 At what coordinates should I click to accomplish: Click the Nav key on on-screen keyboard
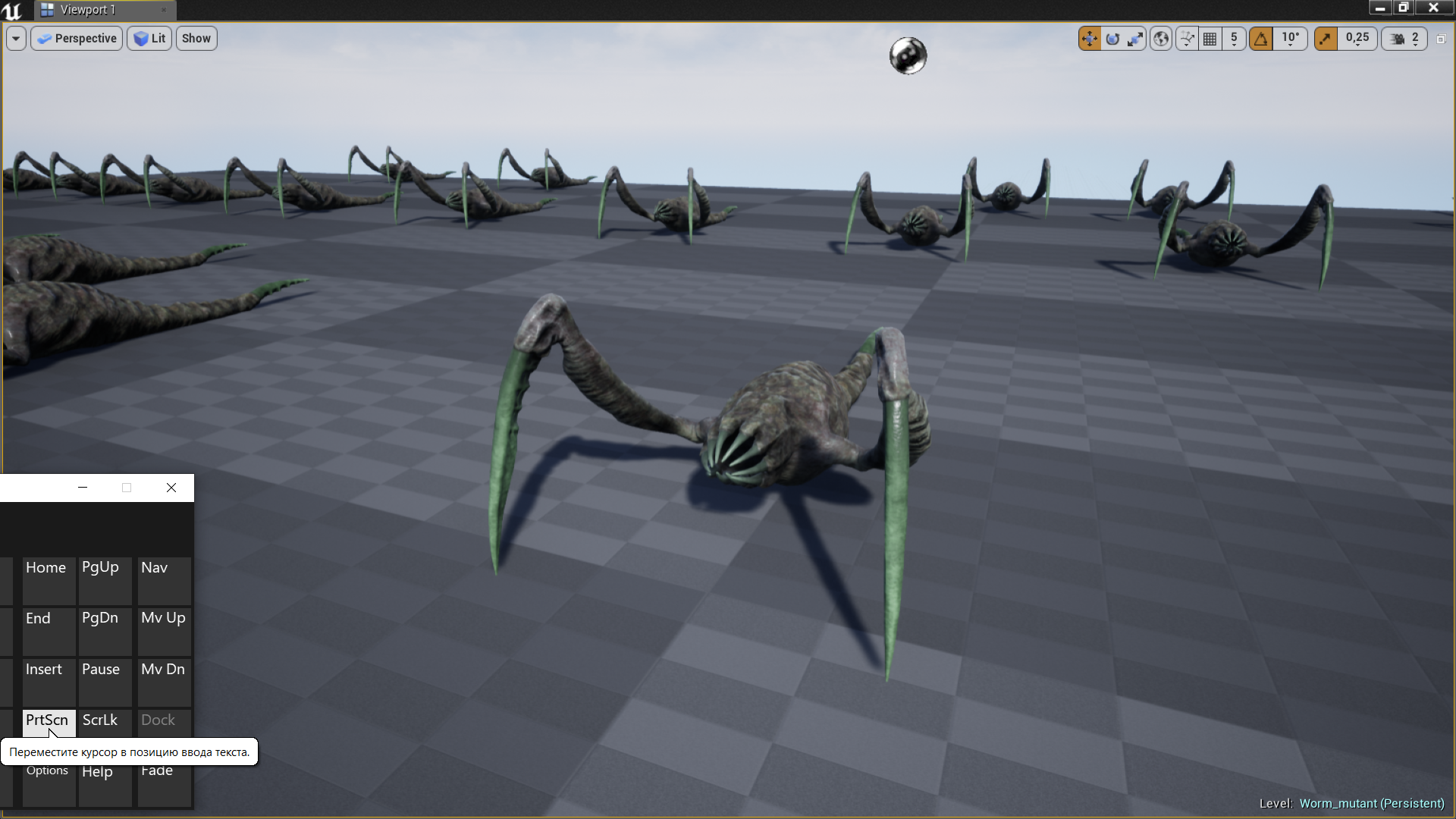pyautogui.click(x=164, y=580)
